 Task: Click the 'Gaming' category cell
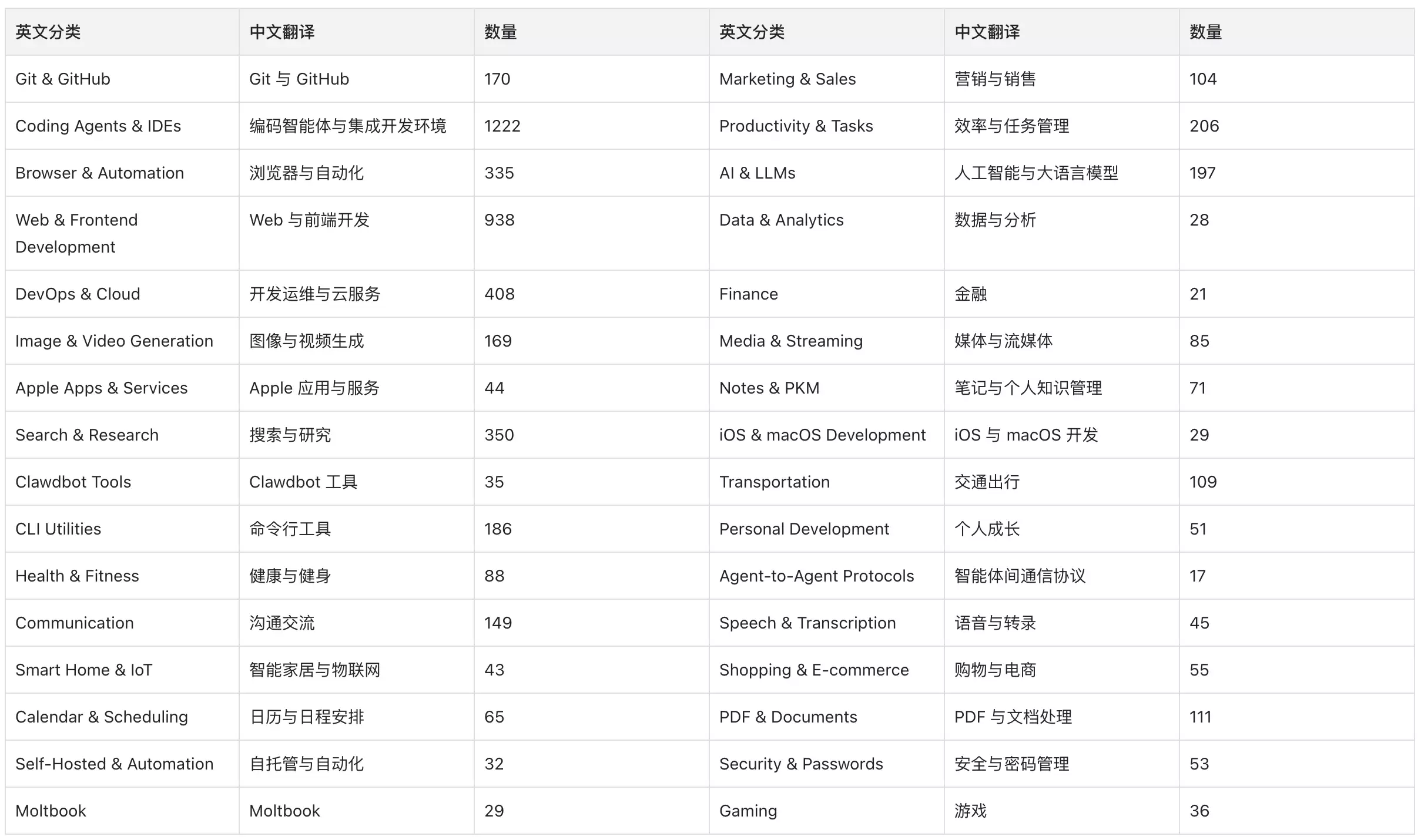pyautogui.click(x=748, y=811)
